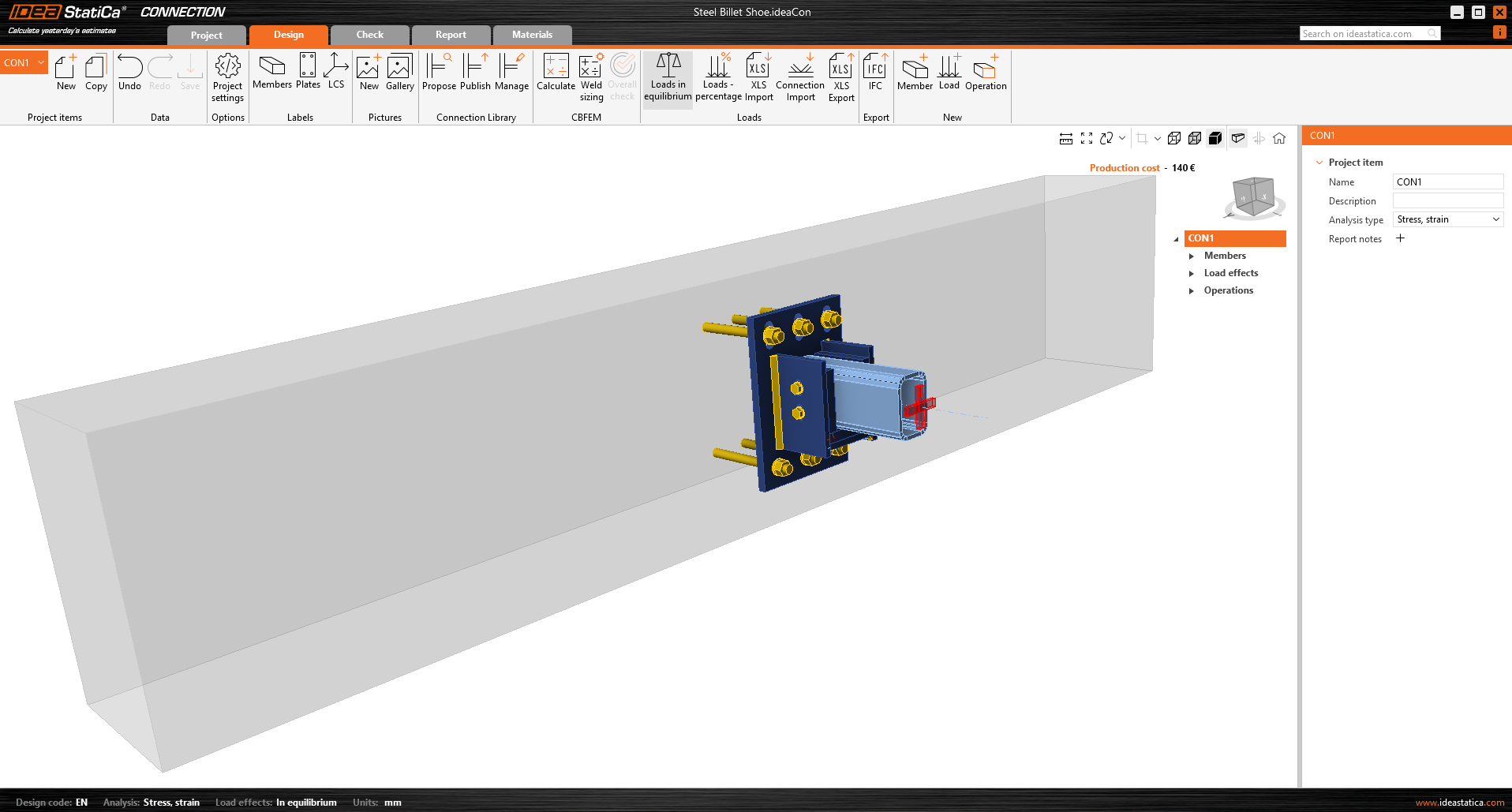Run the Calculate CBFEM analysis
1512x812 pixels.
(x=556, y=73)
